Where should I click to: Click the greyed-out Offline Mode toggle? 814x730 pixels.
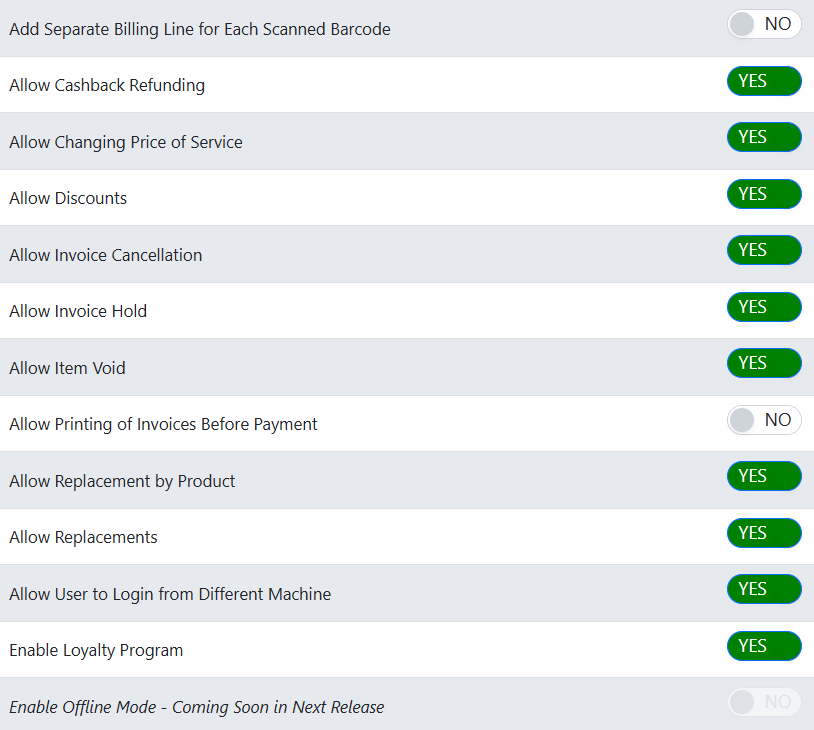point(764,702)
